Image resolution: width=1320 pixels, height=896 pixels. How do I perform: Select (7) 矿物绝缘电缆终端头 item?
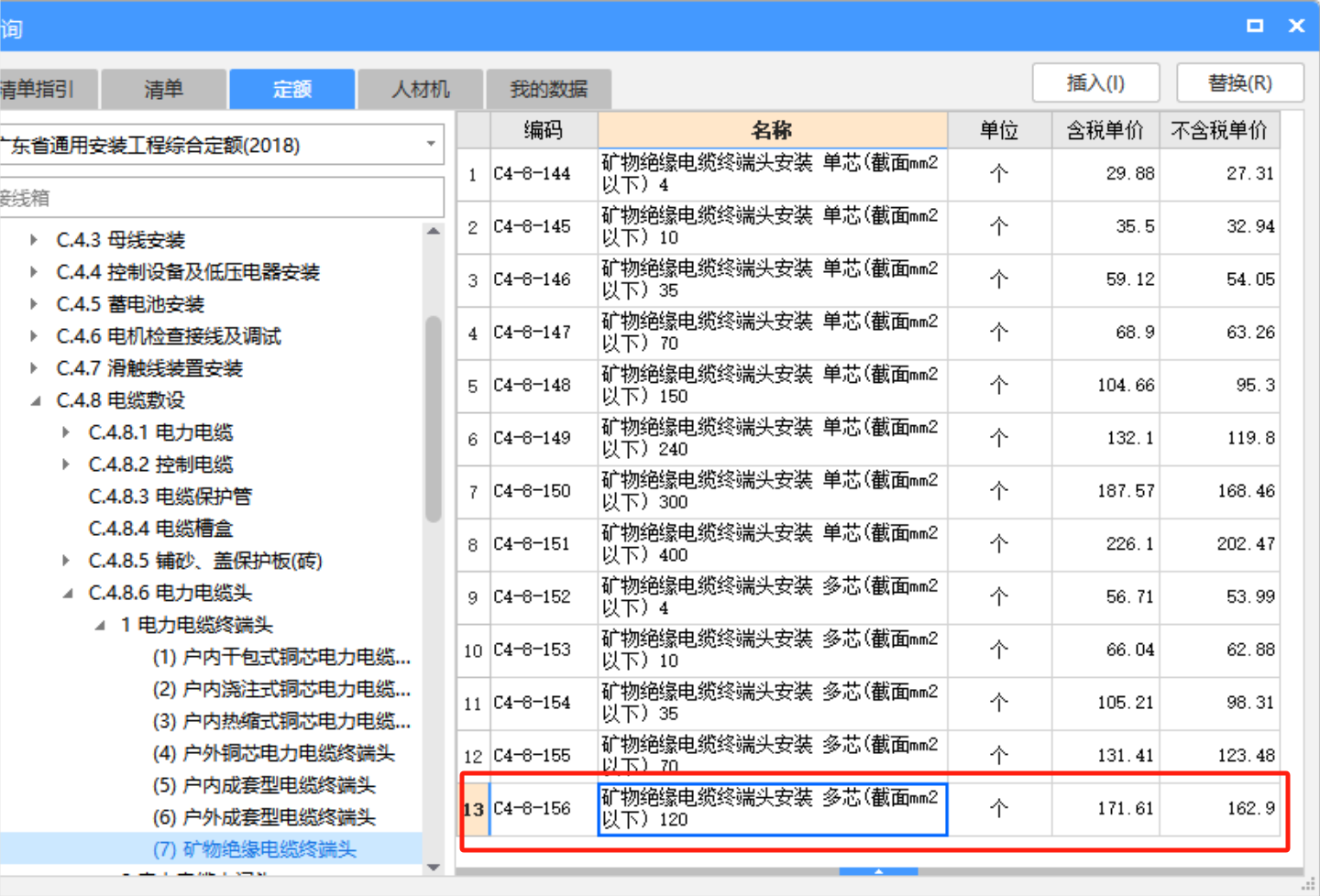coord(254,849)
